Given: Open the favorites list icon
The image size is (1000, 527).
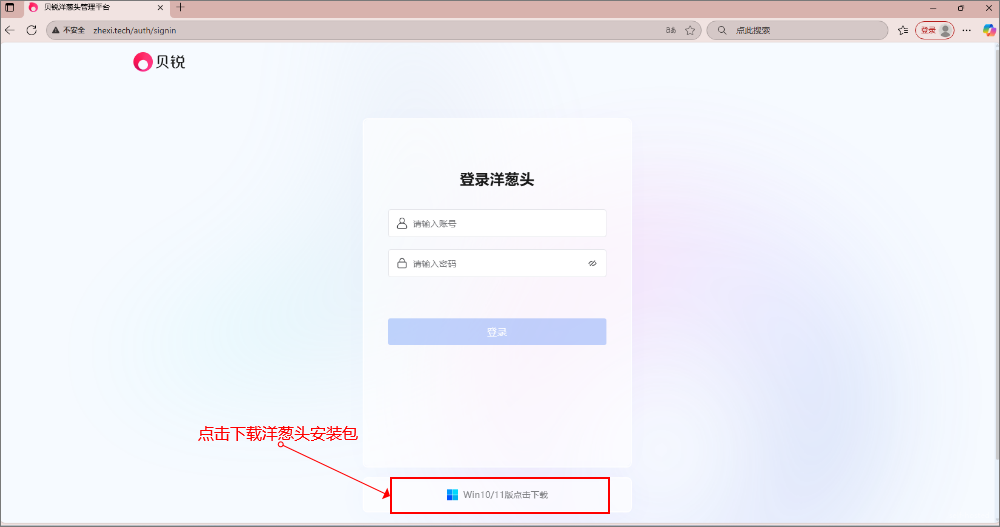Looking at the screenshot, I should tap(902, 30).
